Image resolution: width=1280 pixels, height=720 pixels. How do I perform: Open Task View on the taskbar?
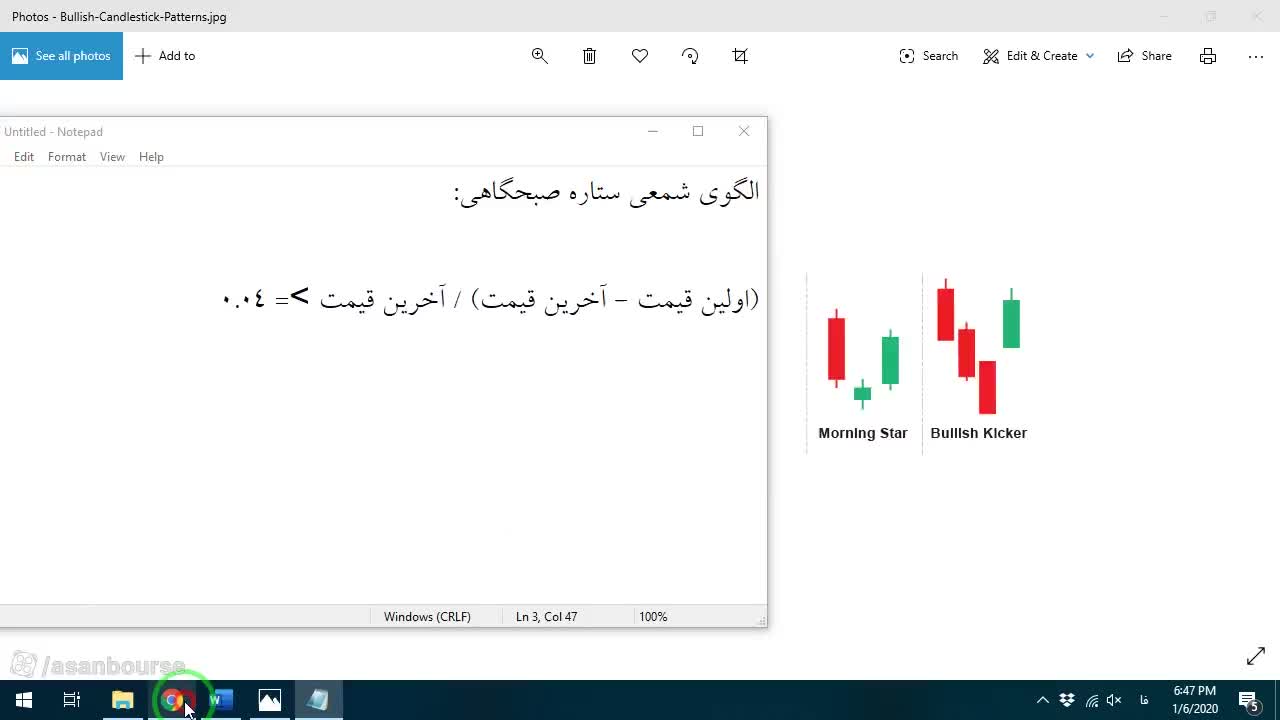pyautogui.click(x=72, y=700)
